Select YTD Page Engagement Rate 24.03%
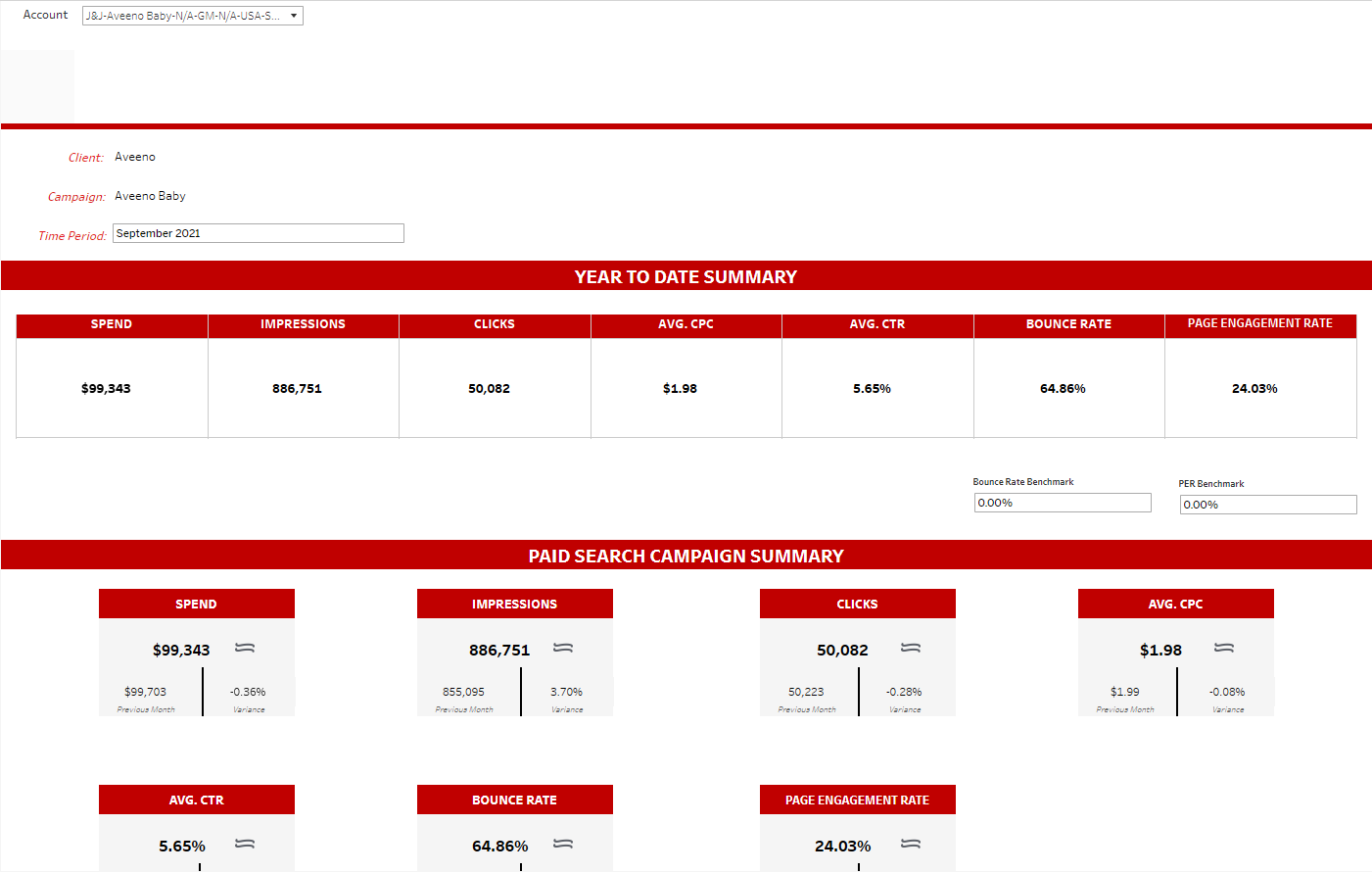Viewport: 1372px width, 873px height. (1254, 389)
